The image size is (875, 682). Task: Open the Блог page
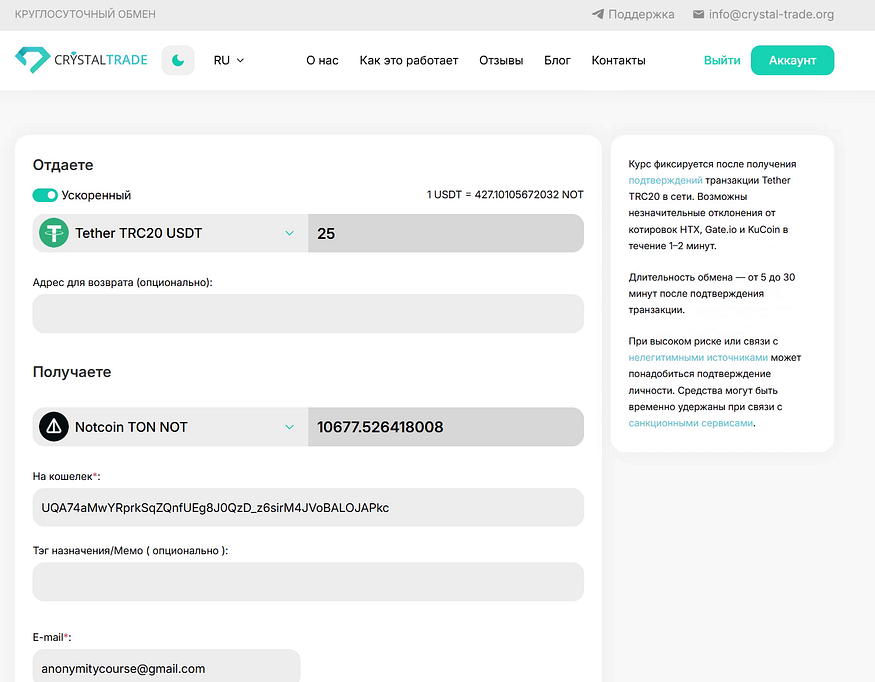[x=557, y=60]
